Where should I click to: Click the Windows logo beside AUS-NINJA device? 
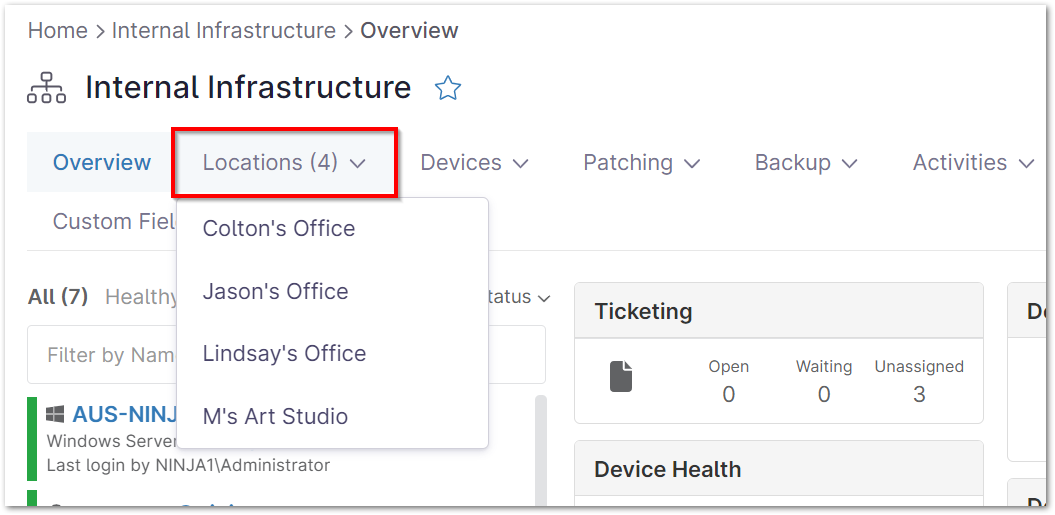pos(56,414)
